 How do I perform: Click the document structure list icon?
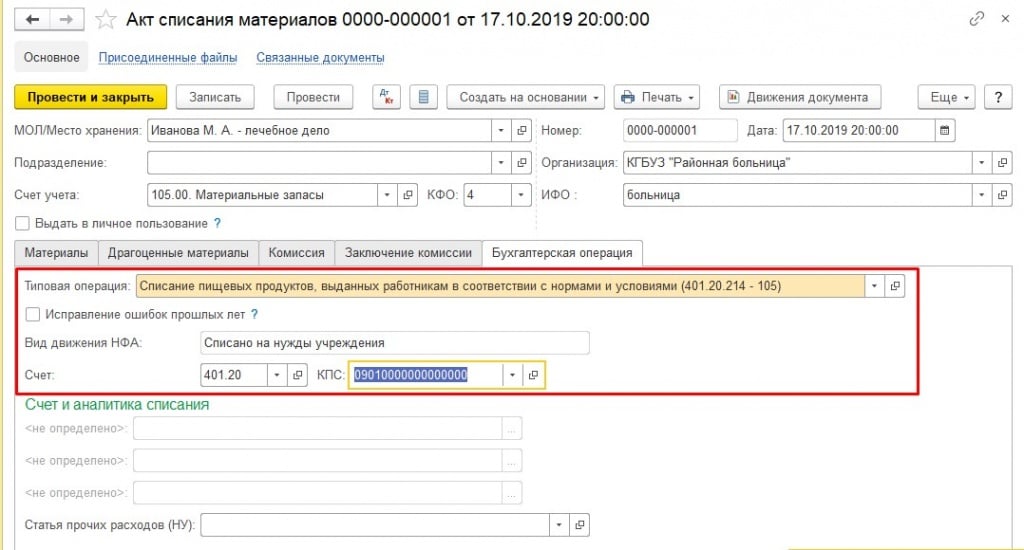pos(423,97)
